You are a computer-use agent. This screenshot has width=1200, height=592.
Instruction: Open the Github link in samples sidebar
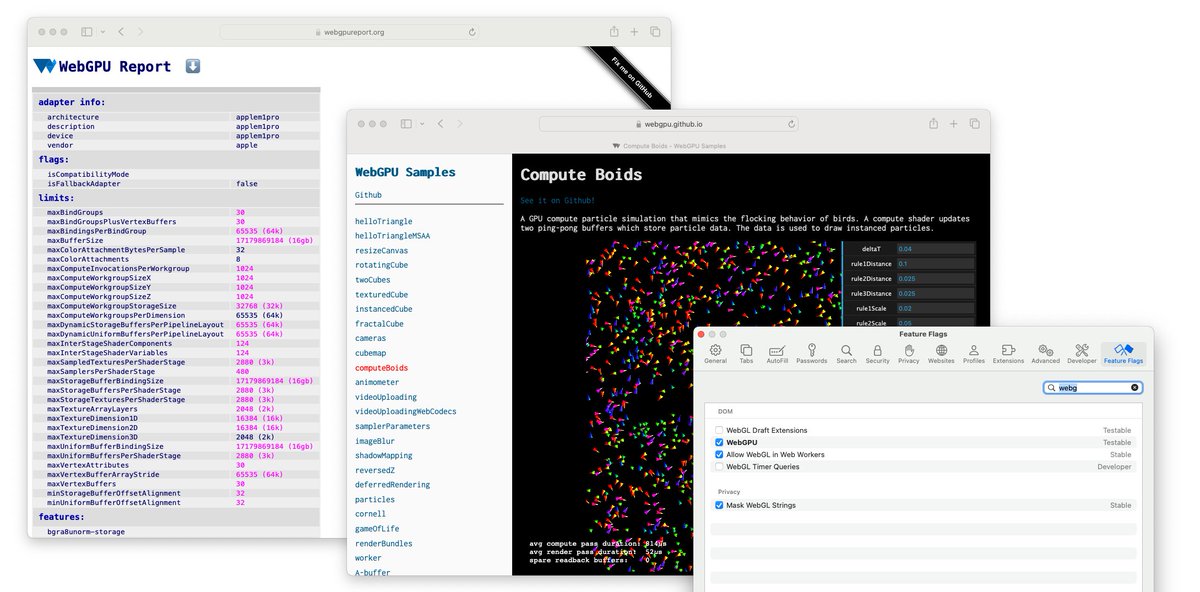(x=368, y=195)
